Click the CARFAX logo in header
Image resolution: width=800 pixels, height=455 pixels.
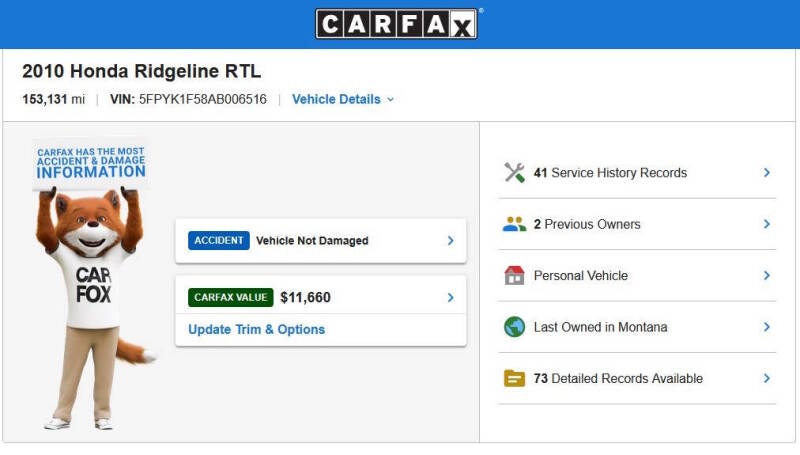coord(397,24)
